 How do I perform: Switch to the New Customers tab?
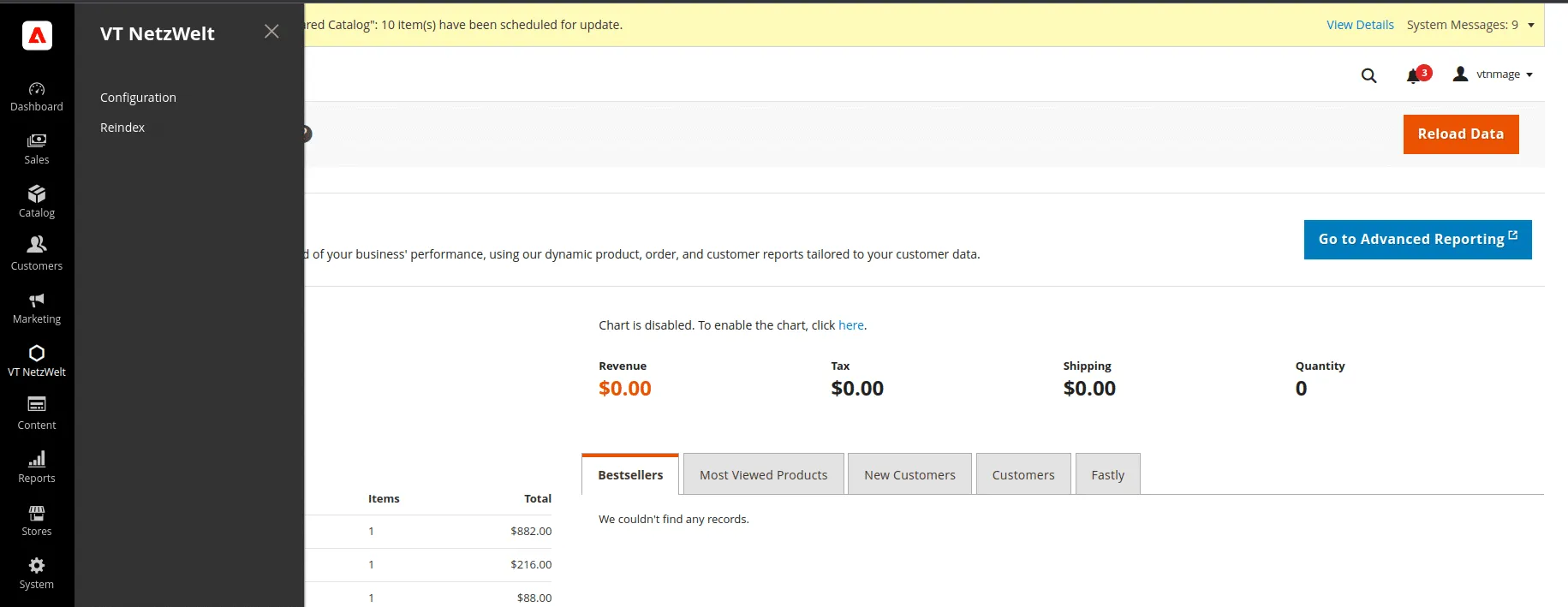click(x=909, y=474)
